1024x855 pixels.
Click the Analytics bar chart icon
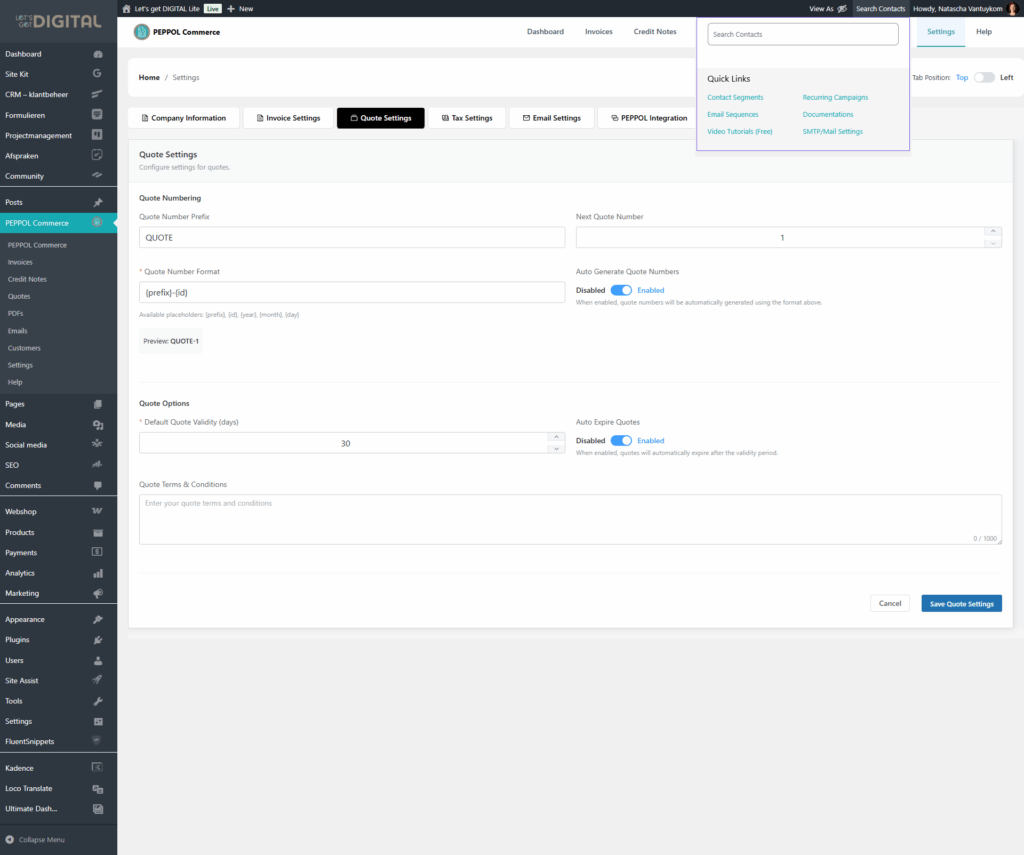[x=97, y=573]
